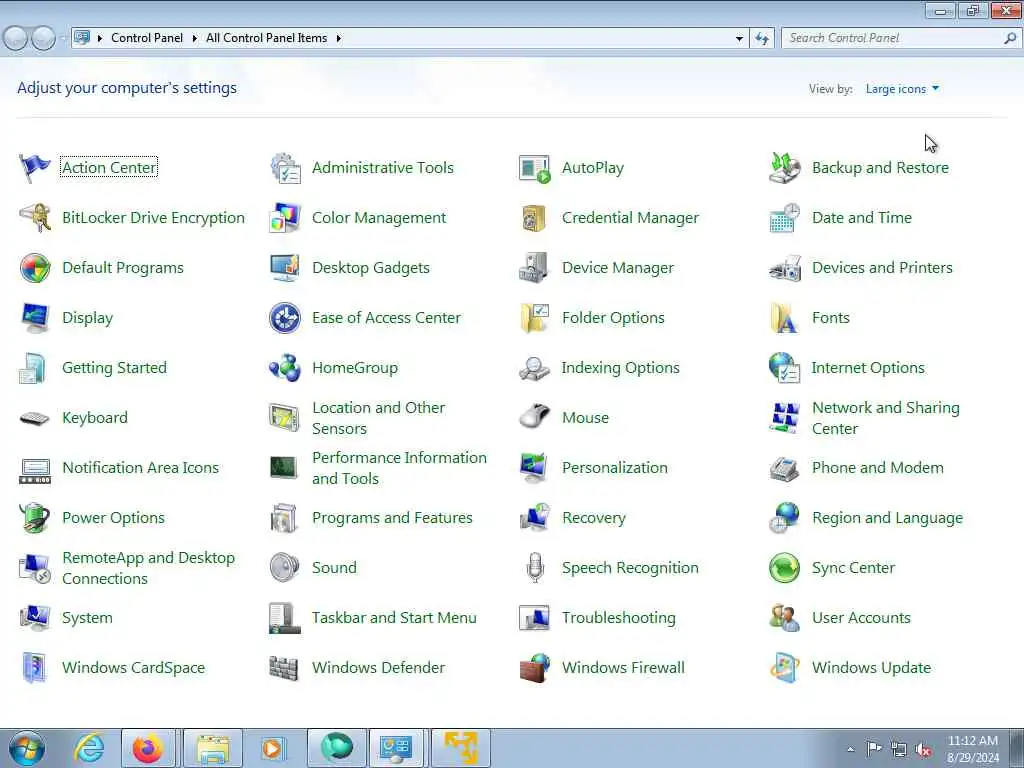The width and height of the screenshot is (1024, 768).
Task: Click the refresh button beside address bar
Action: pyautogui.click(x=761, y=39)
